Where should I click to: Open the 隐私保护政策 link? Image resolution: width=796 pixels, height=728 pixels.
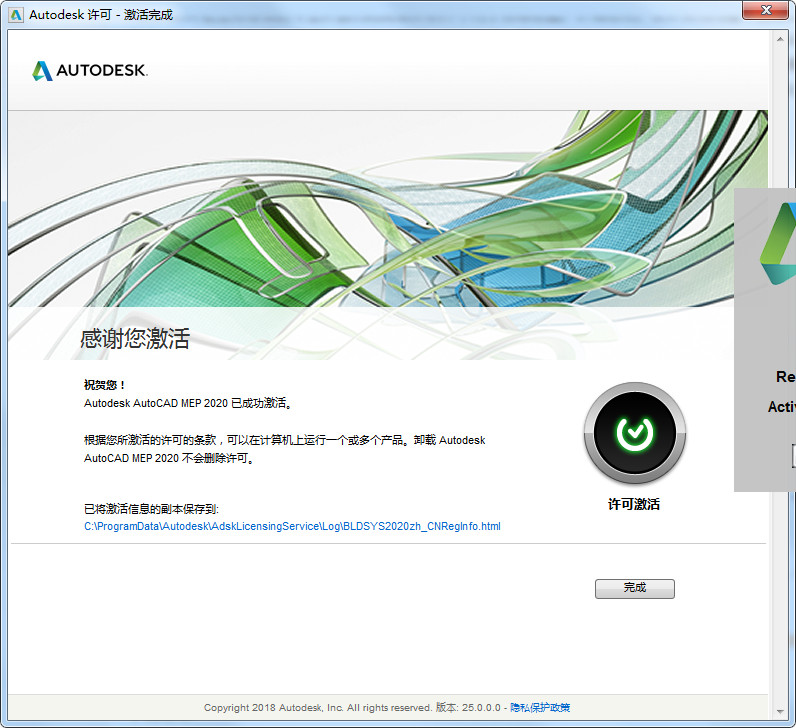tap(540, 708)
